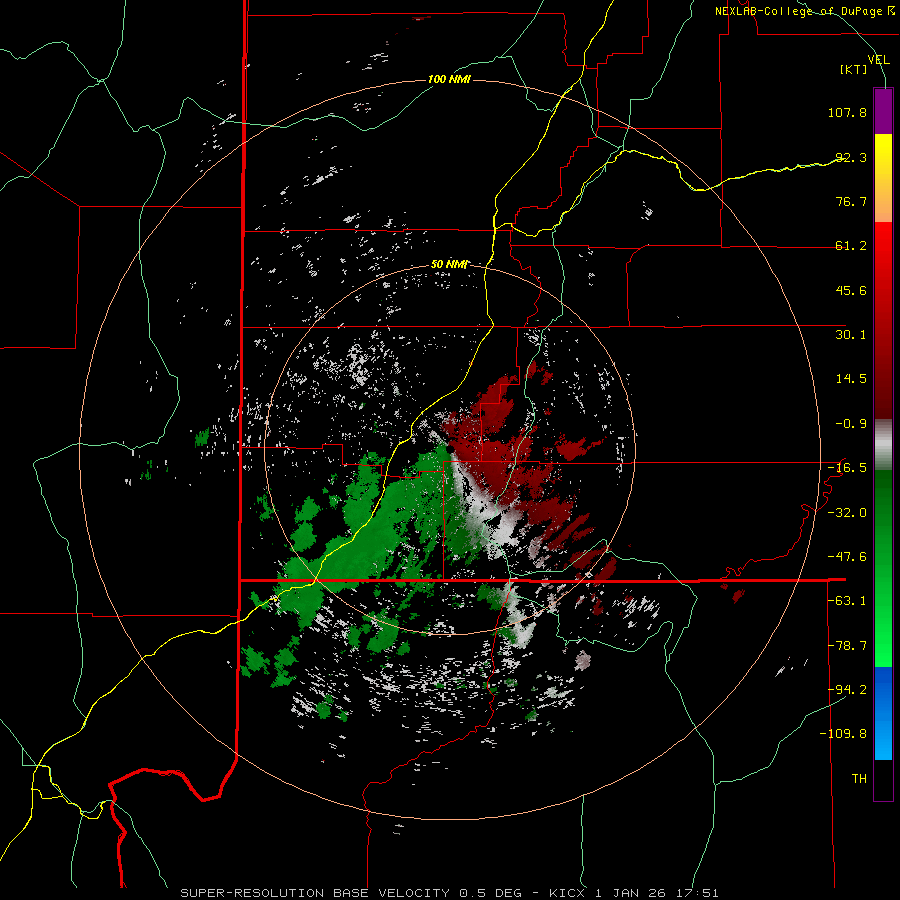Click the 14.5 velocity scale value
The width and height of the screenshot is (900, 900).
point(851,379)
